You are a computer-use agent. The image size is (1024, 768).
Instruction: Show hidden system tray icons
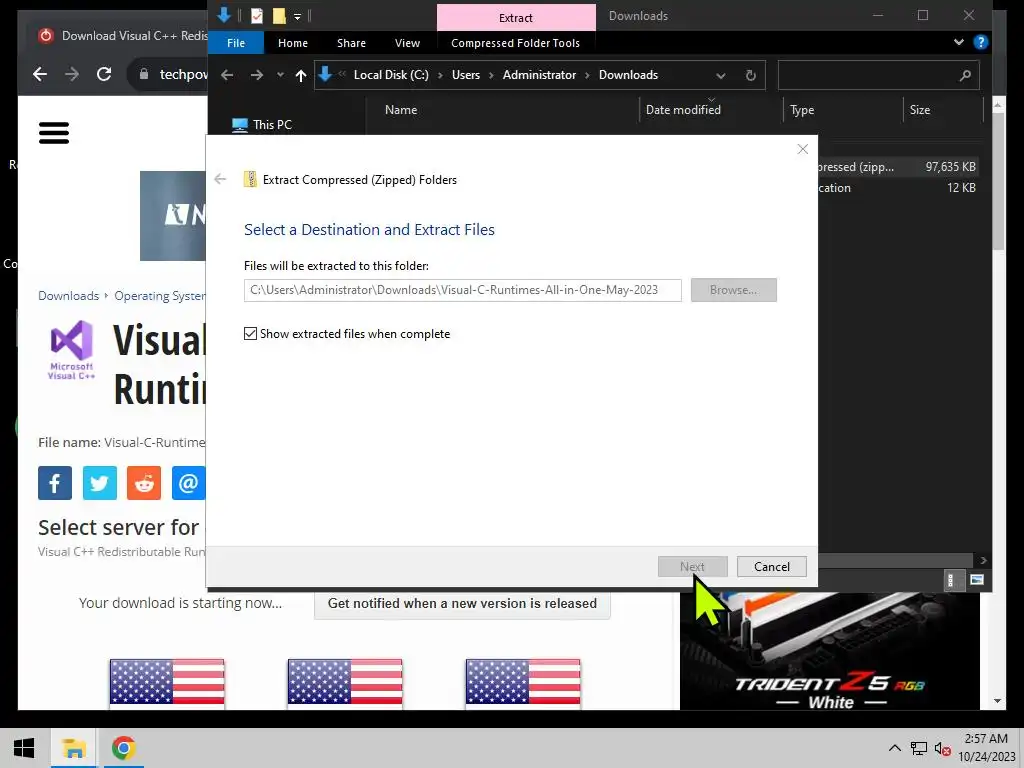(x=895, y=748)
